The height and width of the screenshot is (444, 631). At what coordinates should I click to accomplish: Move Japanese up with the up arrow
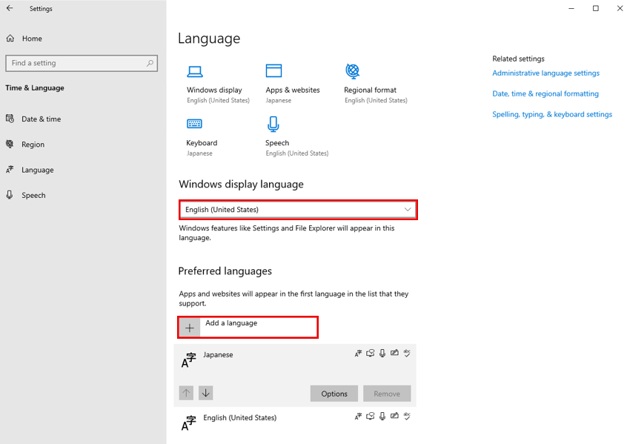click(186, 393)
